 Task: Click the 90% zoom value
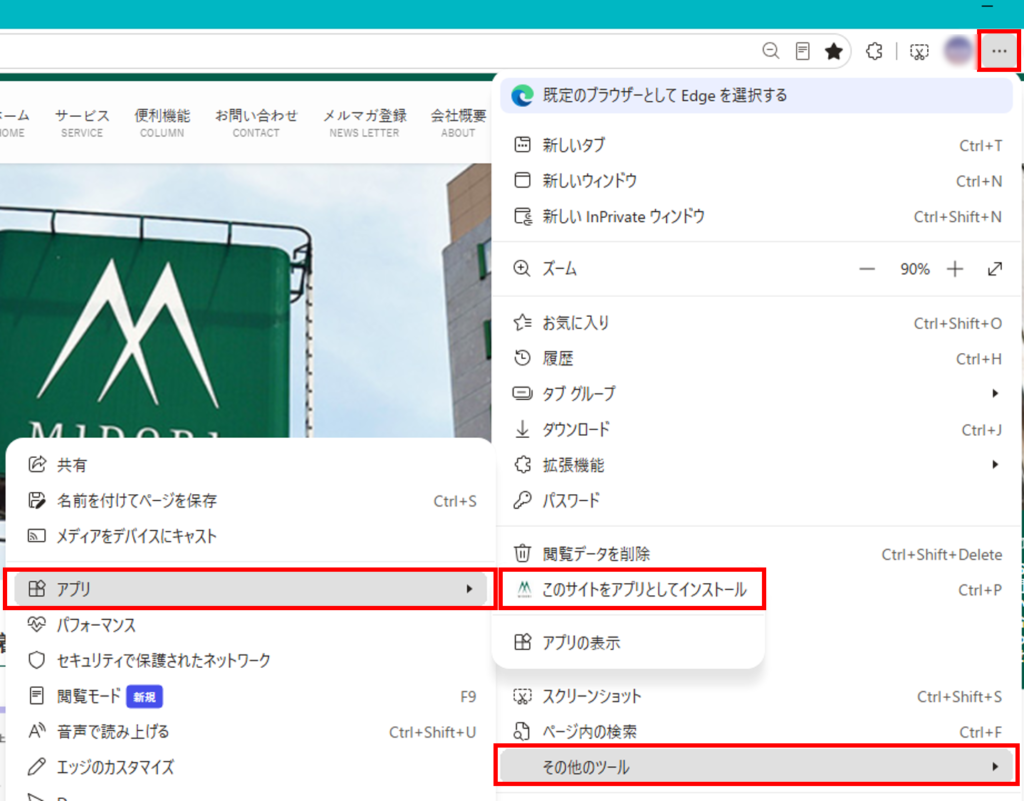pyautogui.click(x=914, y=269)
